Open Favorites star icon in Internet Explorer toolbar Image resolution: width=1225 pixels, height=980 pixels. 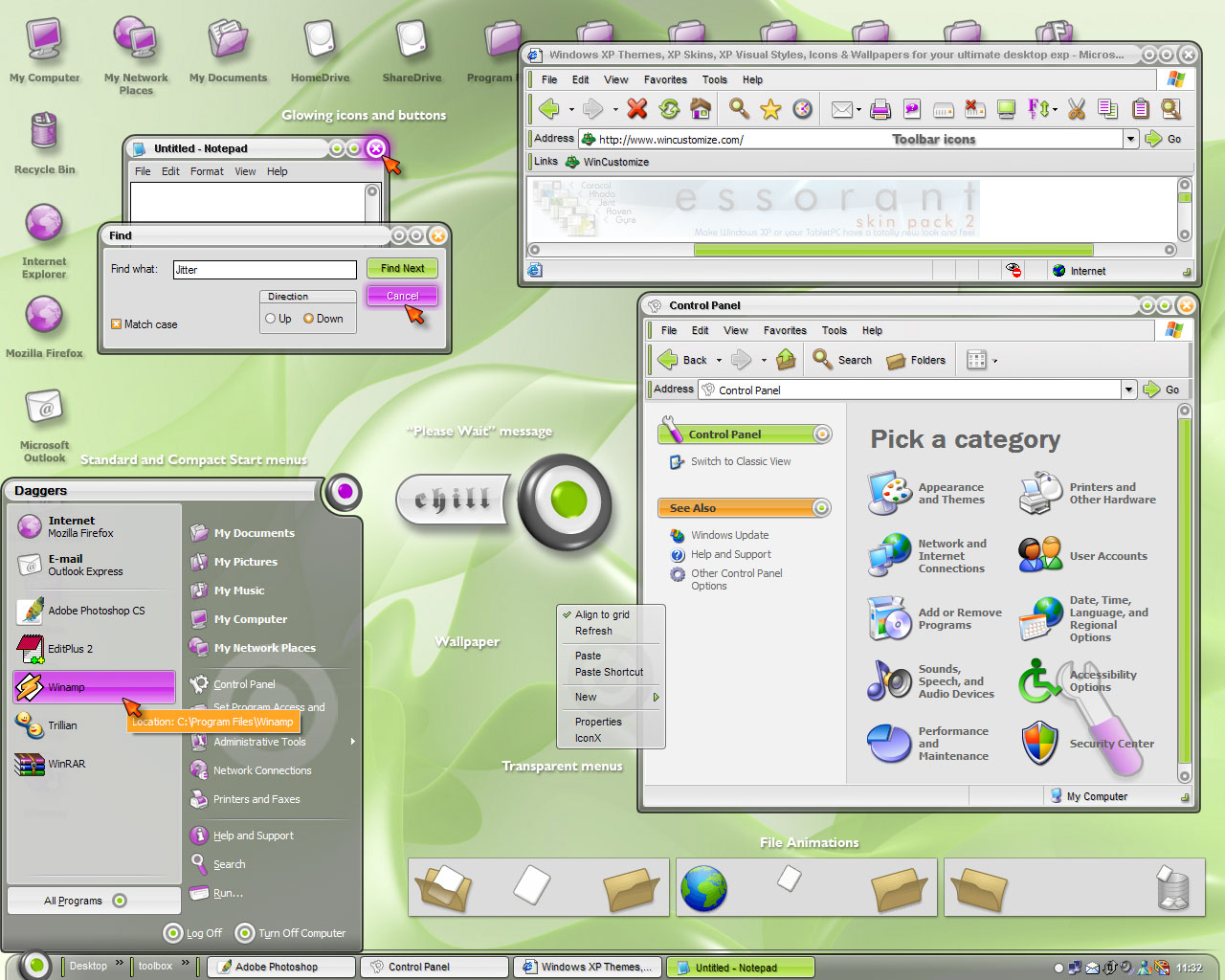point(770,109)
